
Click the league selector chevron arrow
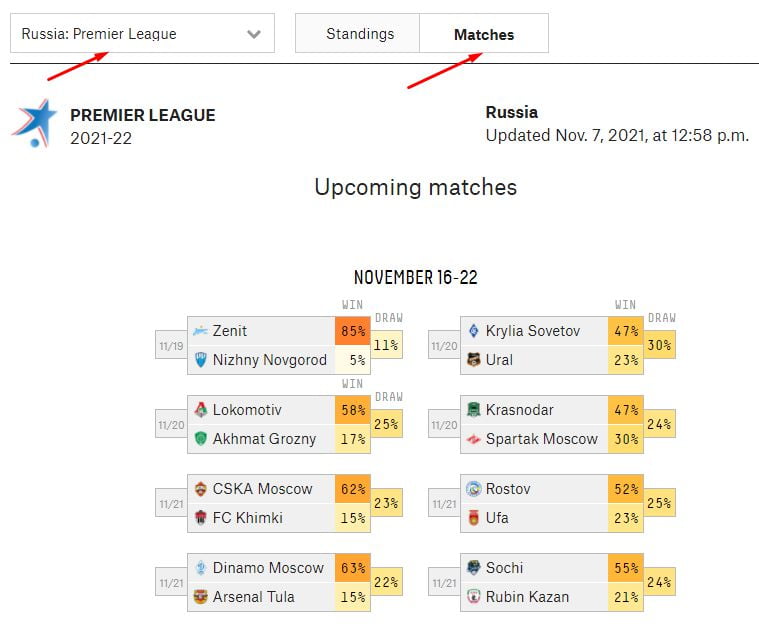tap(254, 34)
